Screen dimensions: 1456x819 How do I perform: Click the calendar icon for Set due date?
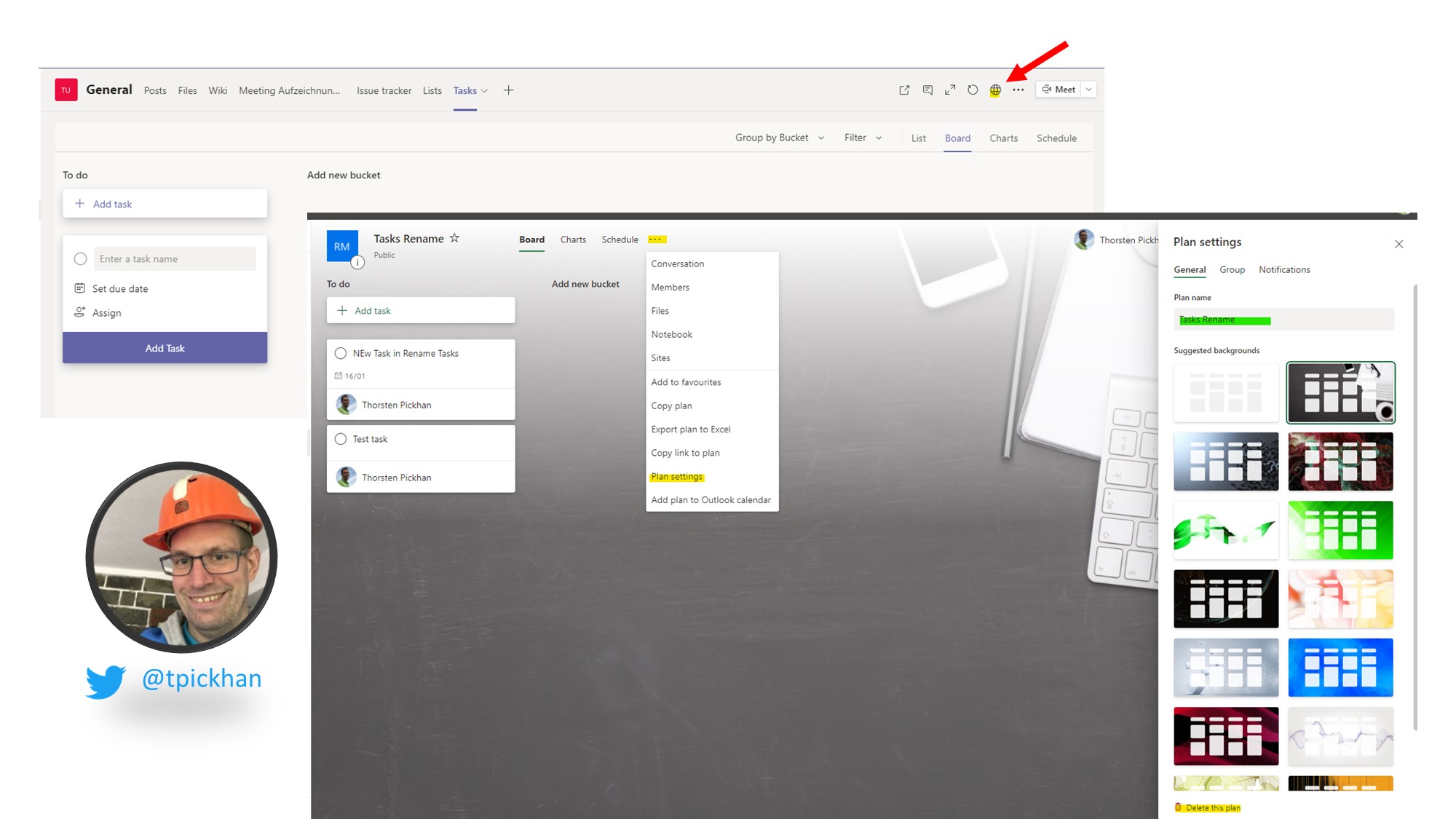[80, 288]
